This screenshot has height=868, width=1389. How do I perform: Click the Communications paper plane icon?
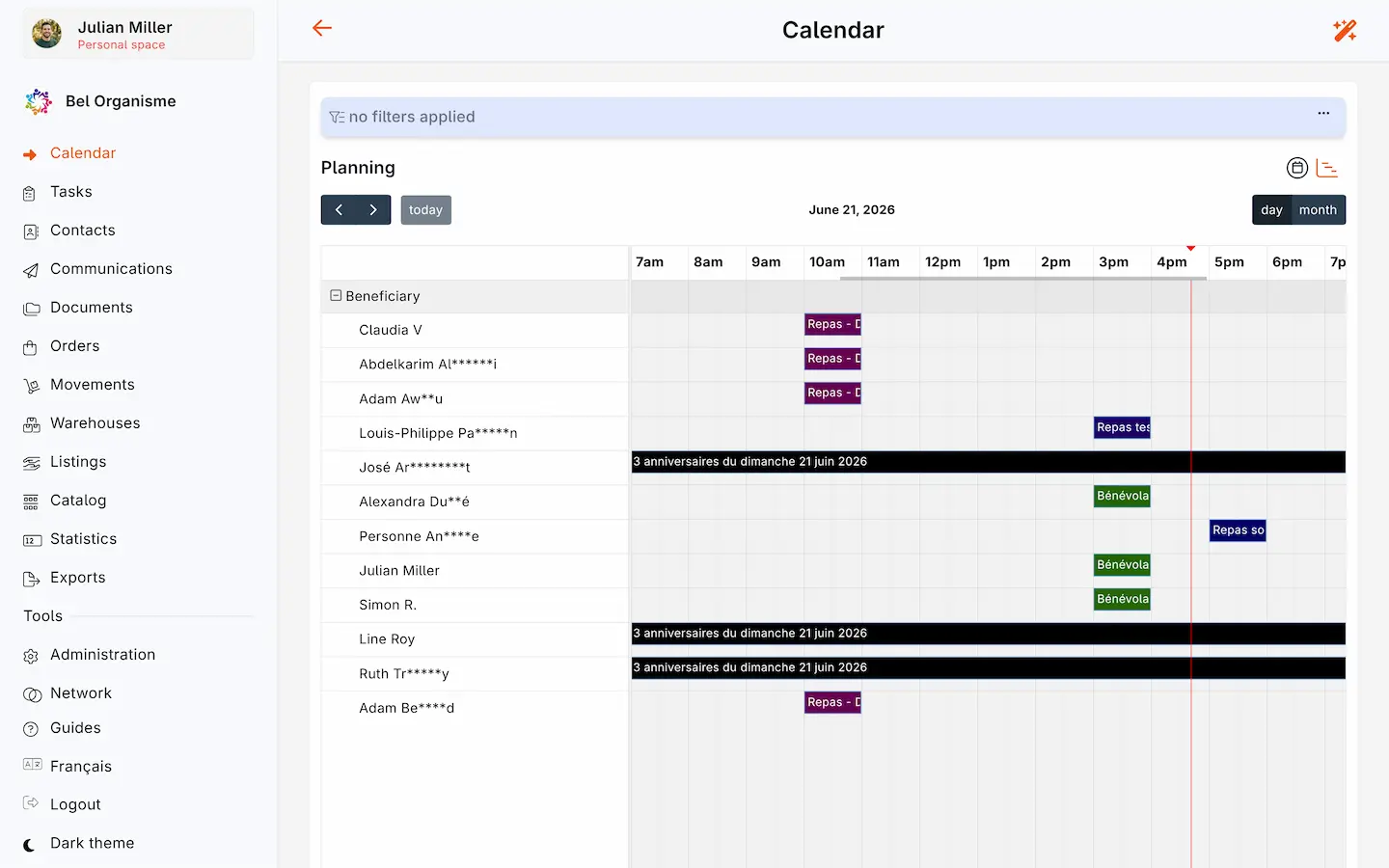[x=30, y=270]
